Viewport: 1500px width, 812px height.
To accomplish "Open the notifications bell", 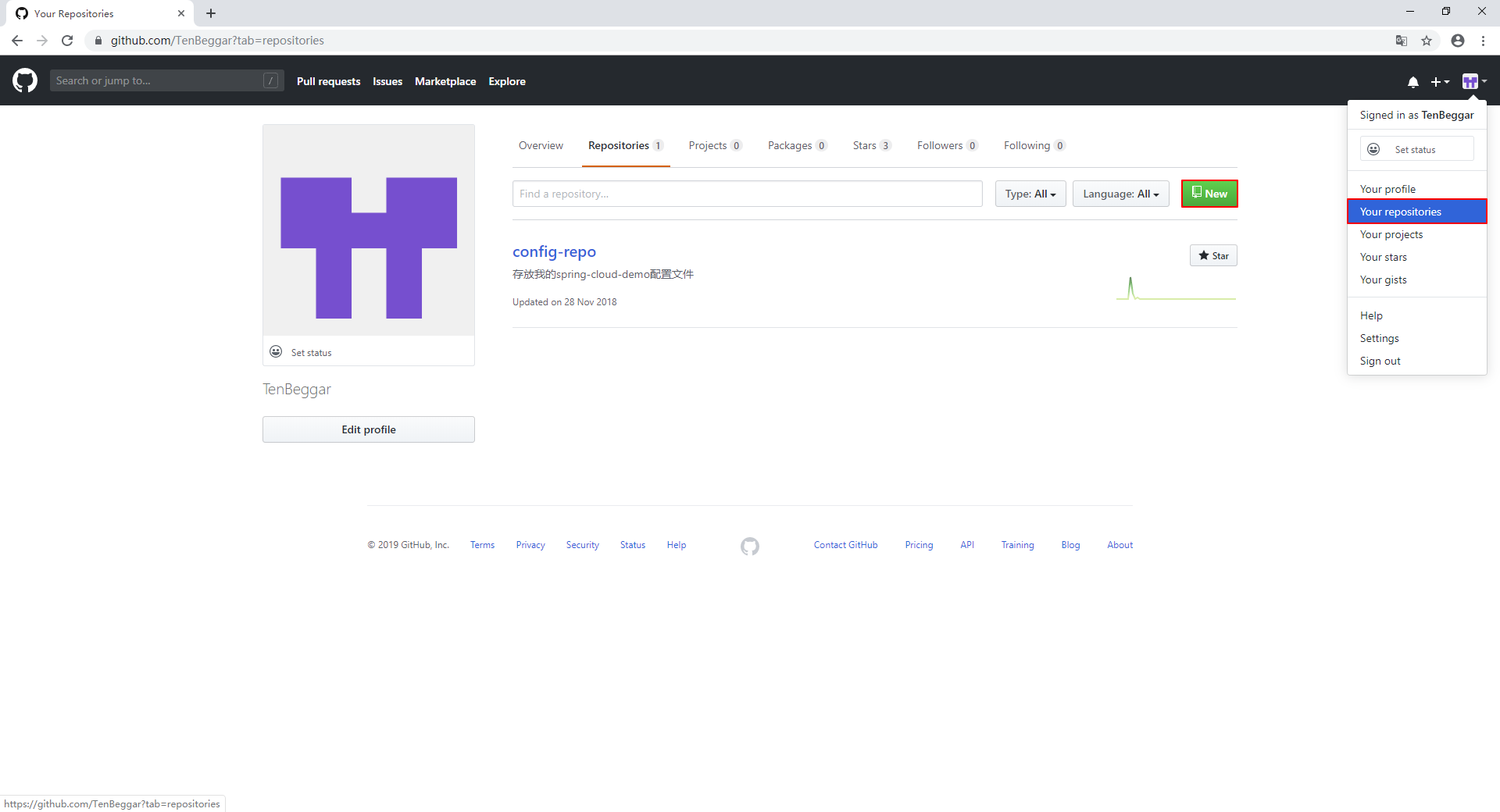I will pos(1412,82).
